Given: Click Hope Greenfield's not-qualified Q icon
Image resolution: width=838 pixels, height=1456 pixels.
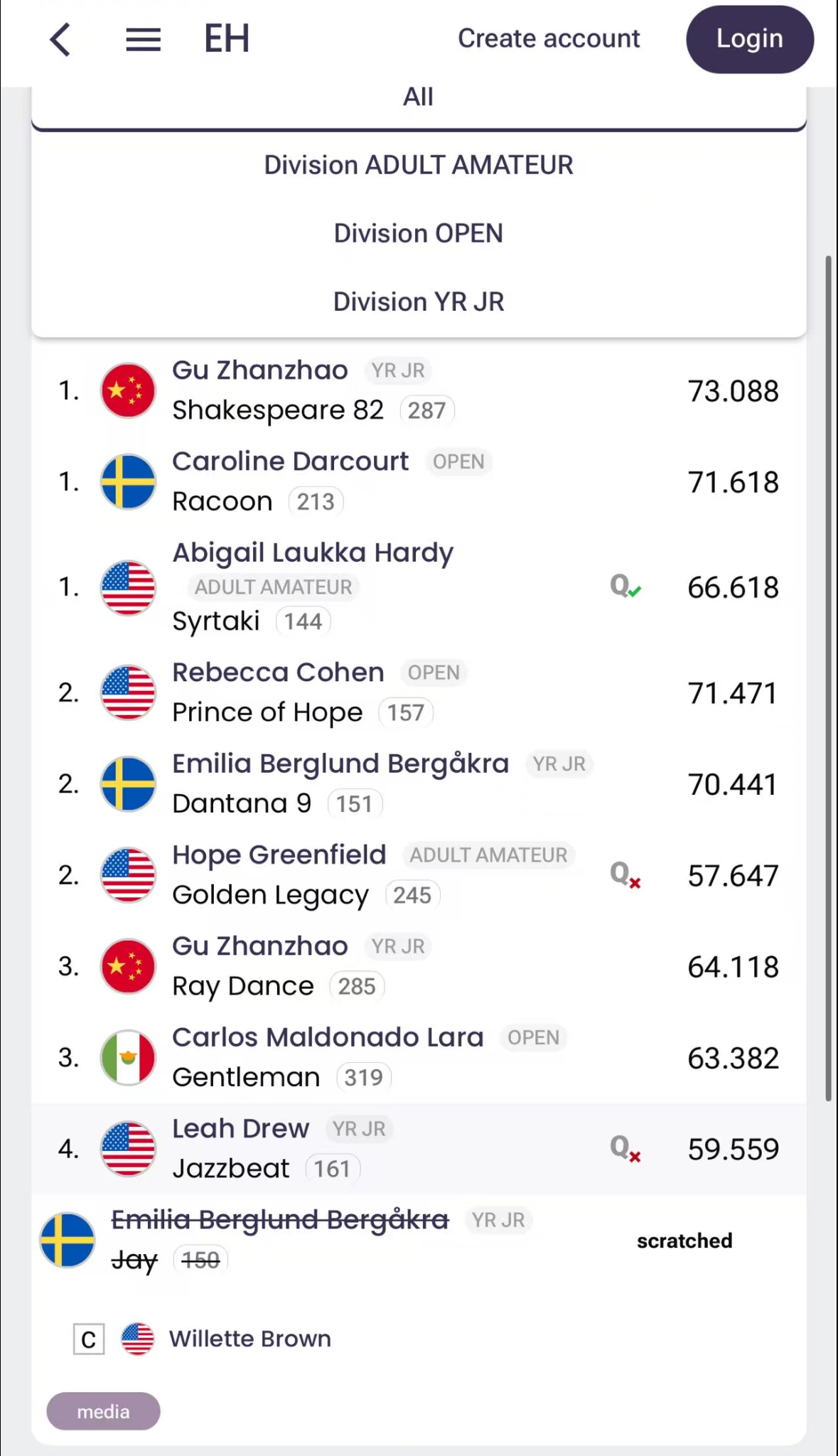Looking at the screenshot, I should 625,874.
